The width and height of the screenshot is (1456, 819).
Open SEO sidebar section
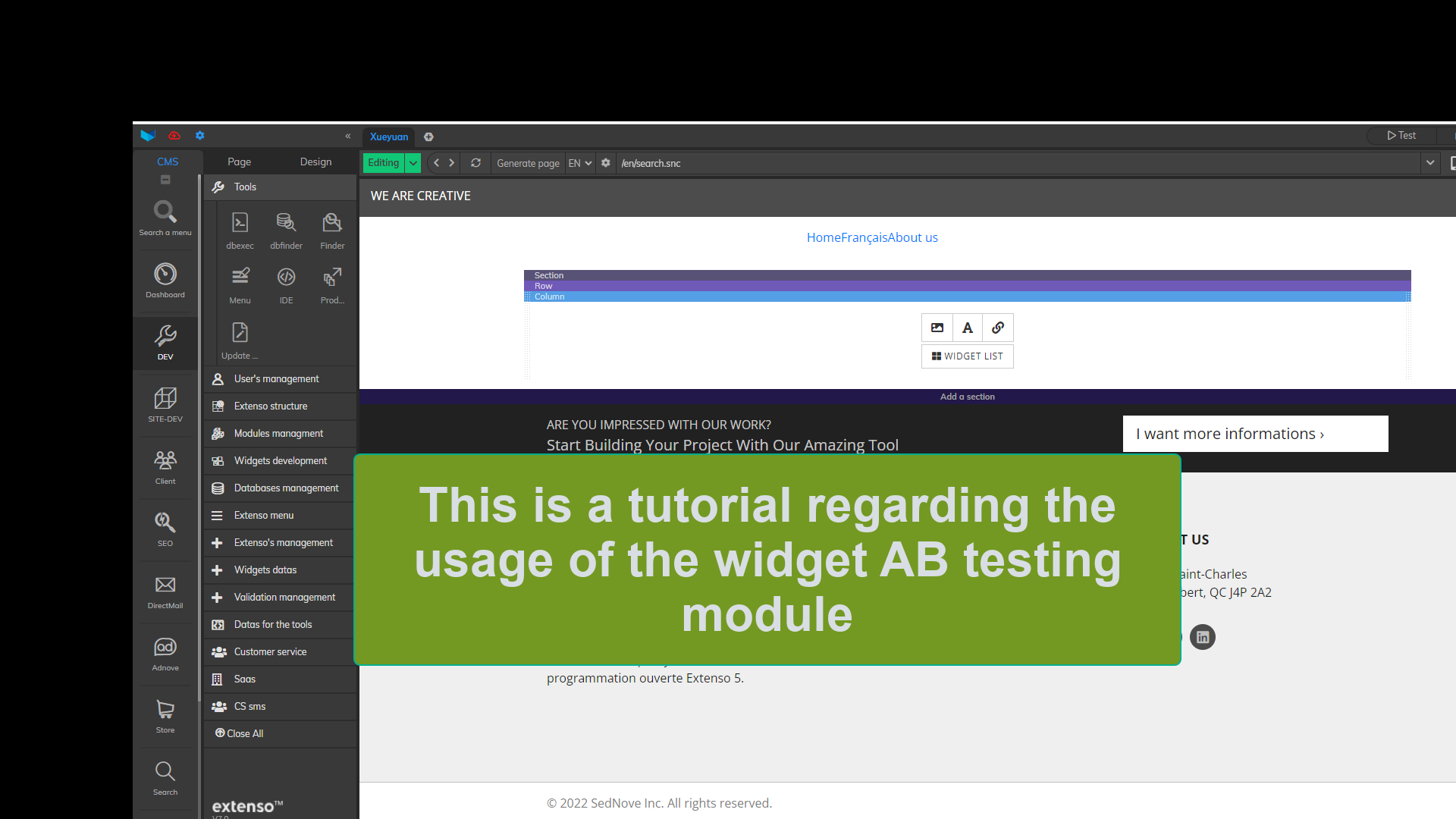pos(165,529)
